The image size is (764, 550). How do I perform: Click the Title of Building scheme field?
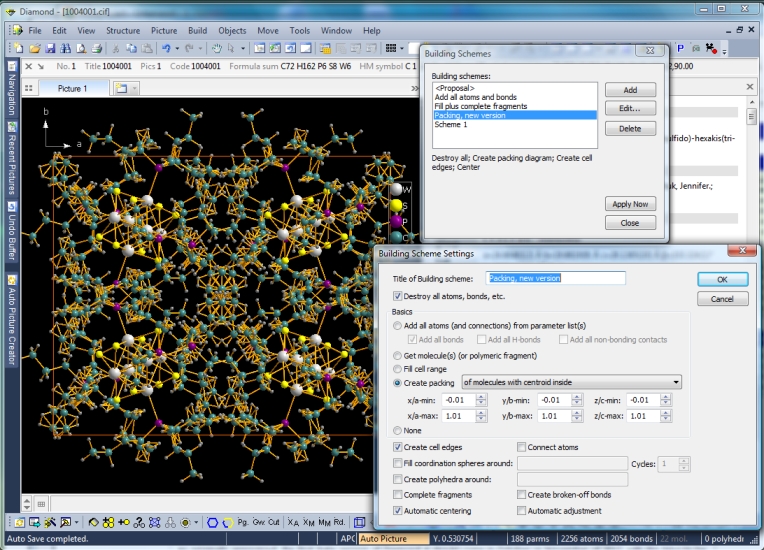pyautogui.click(x=555, y=279)
